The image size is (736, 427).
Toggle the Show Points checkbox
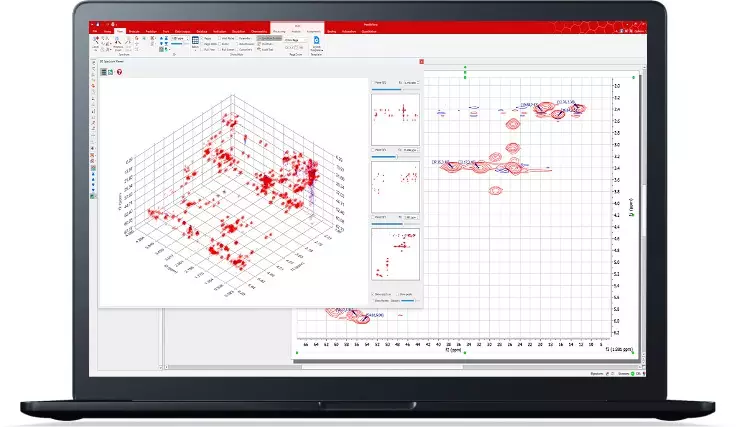point(373,301)
